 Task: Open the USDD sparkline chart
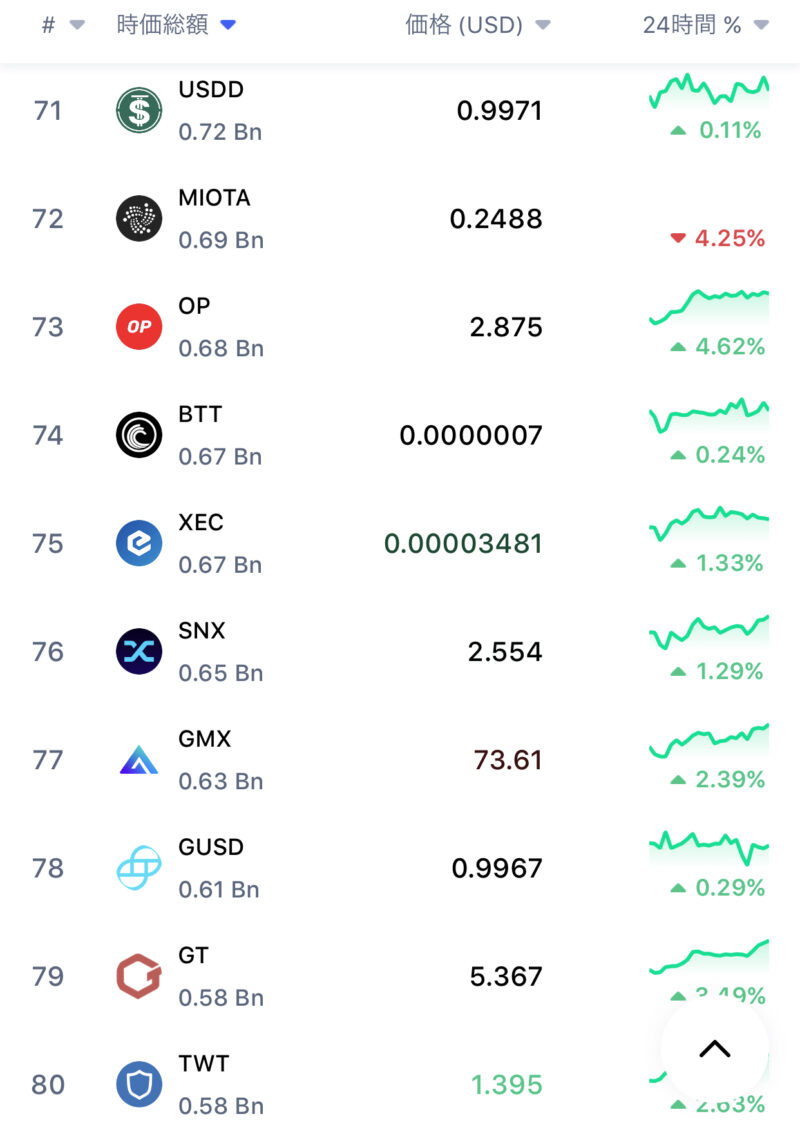pos(709,91)
